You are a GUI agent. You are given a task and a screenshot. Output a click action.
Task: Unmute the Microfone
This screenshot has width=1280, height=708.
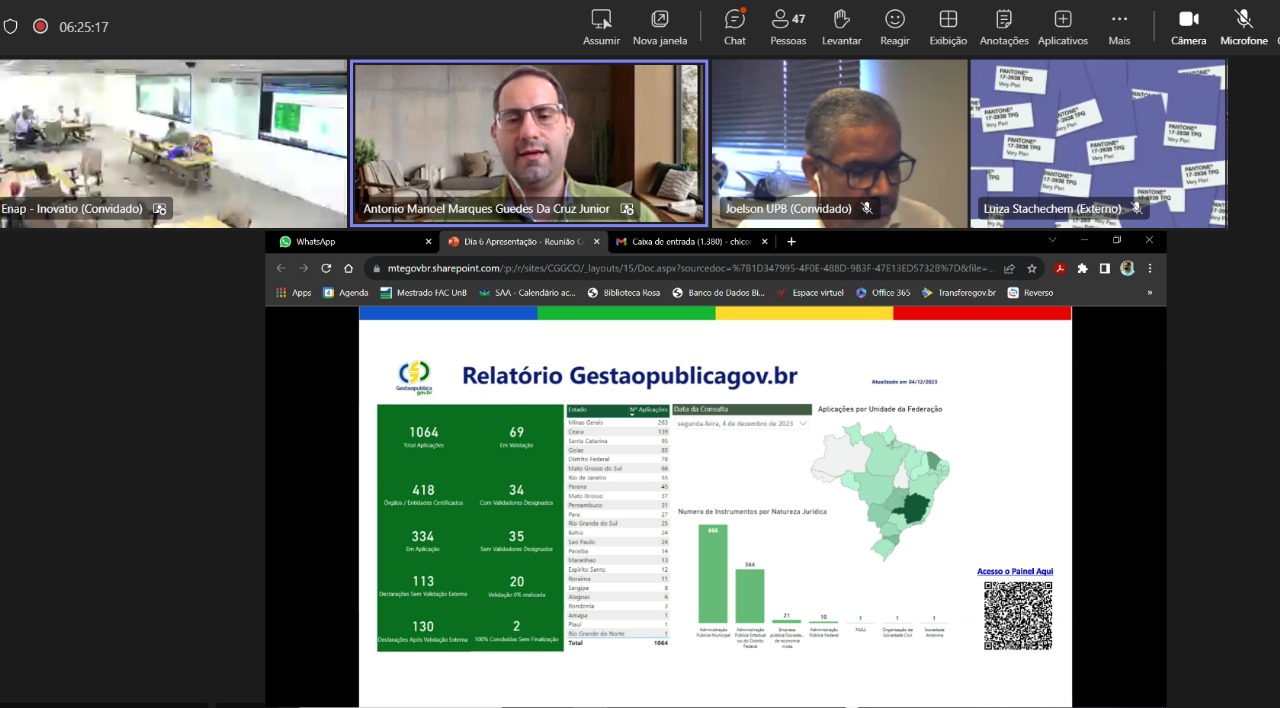tap(1243, 26)
